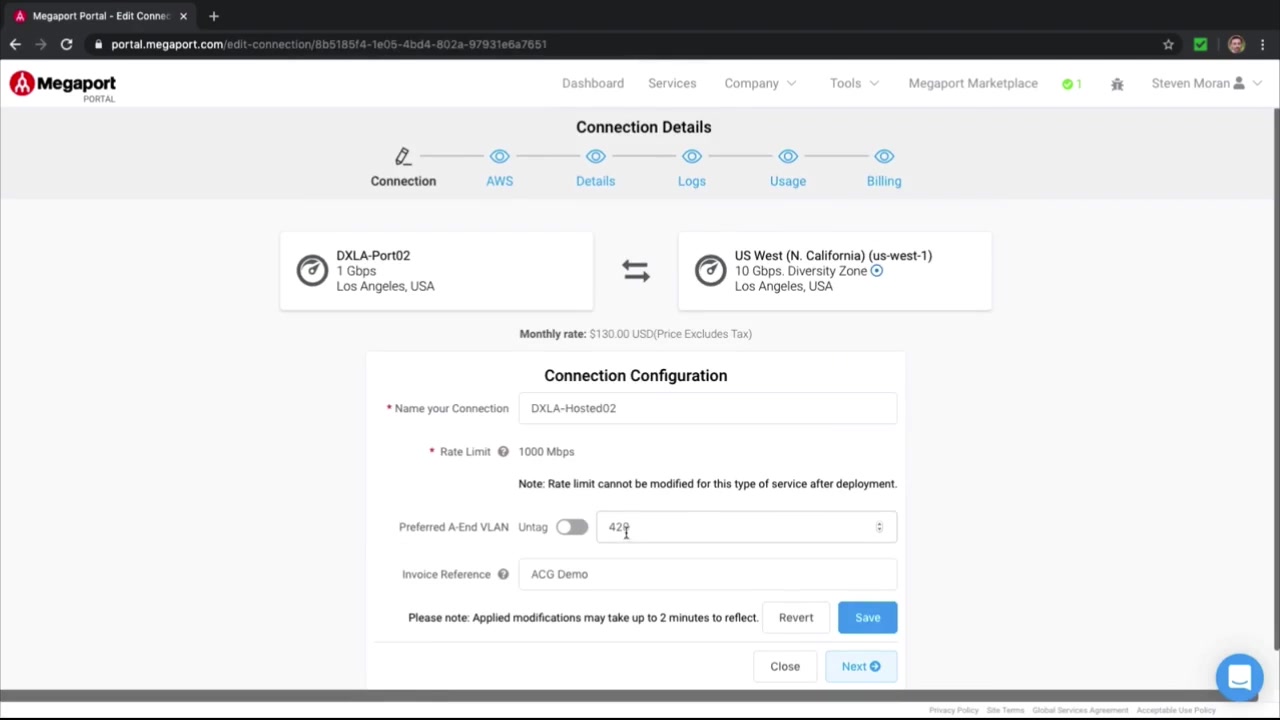Screen dimensions: 1280x720
Task: Click the browser address bar URL
Action: coord(329,44)
